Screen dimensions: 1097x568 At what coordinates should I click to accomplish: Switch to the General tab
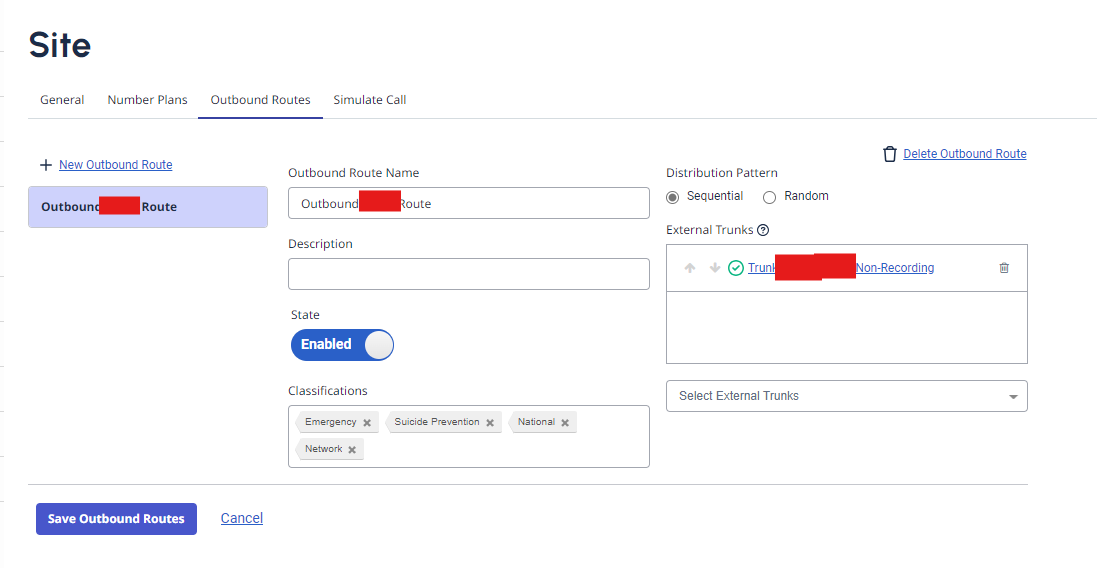tap(62, 100)
